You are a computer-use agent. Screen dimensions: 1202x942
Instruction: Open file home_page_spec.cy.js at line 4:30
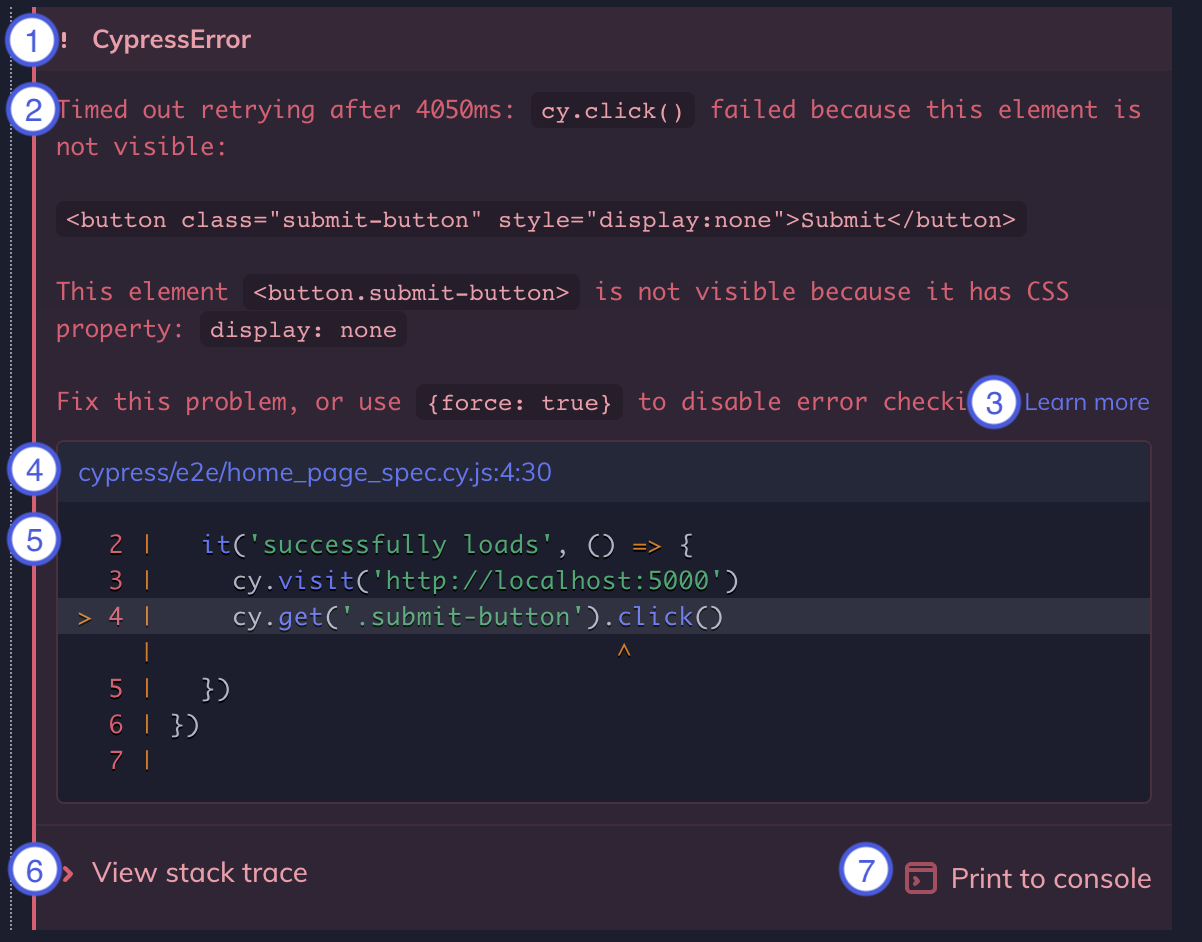(313, 471)
